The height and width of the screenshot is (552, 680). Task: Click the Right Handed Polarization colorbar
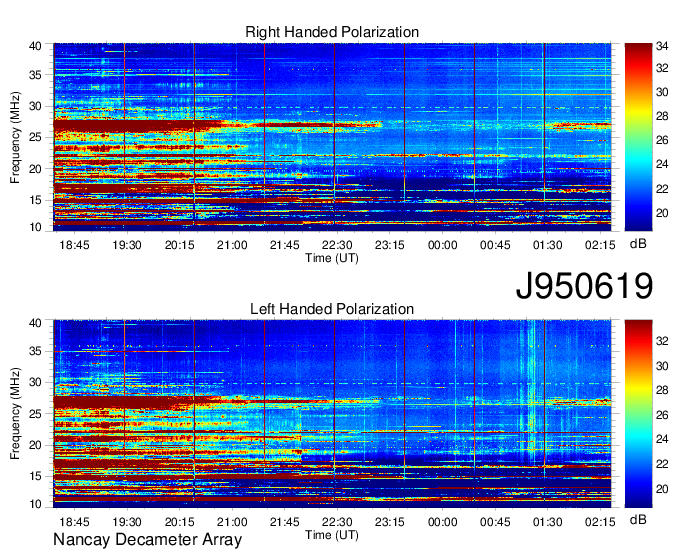pyautogui.click(x=638, y=137)
